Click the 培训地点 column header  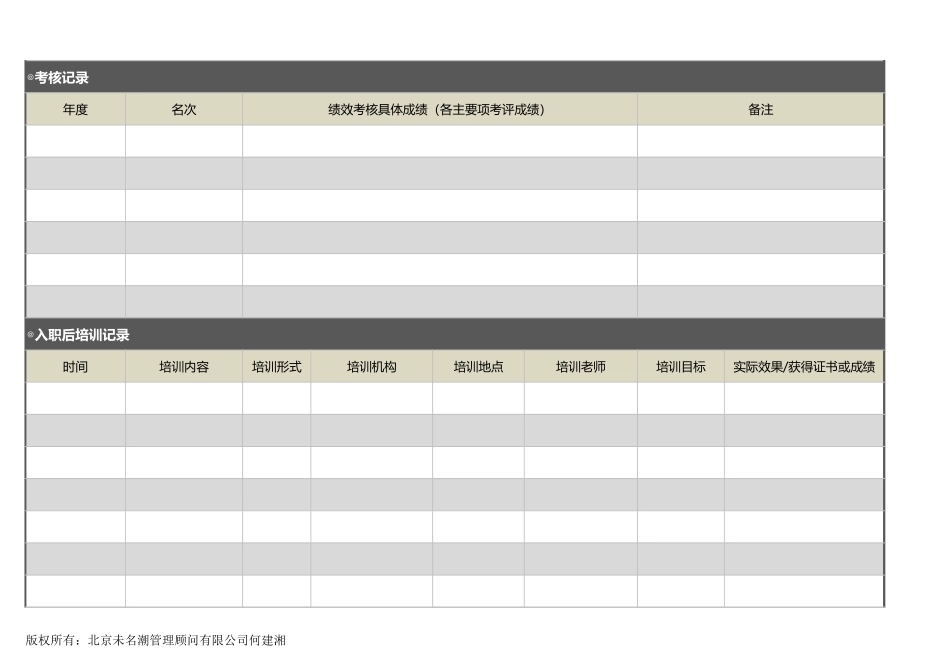[478, 367]
